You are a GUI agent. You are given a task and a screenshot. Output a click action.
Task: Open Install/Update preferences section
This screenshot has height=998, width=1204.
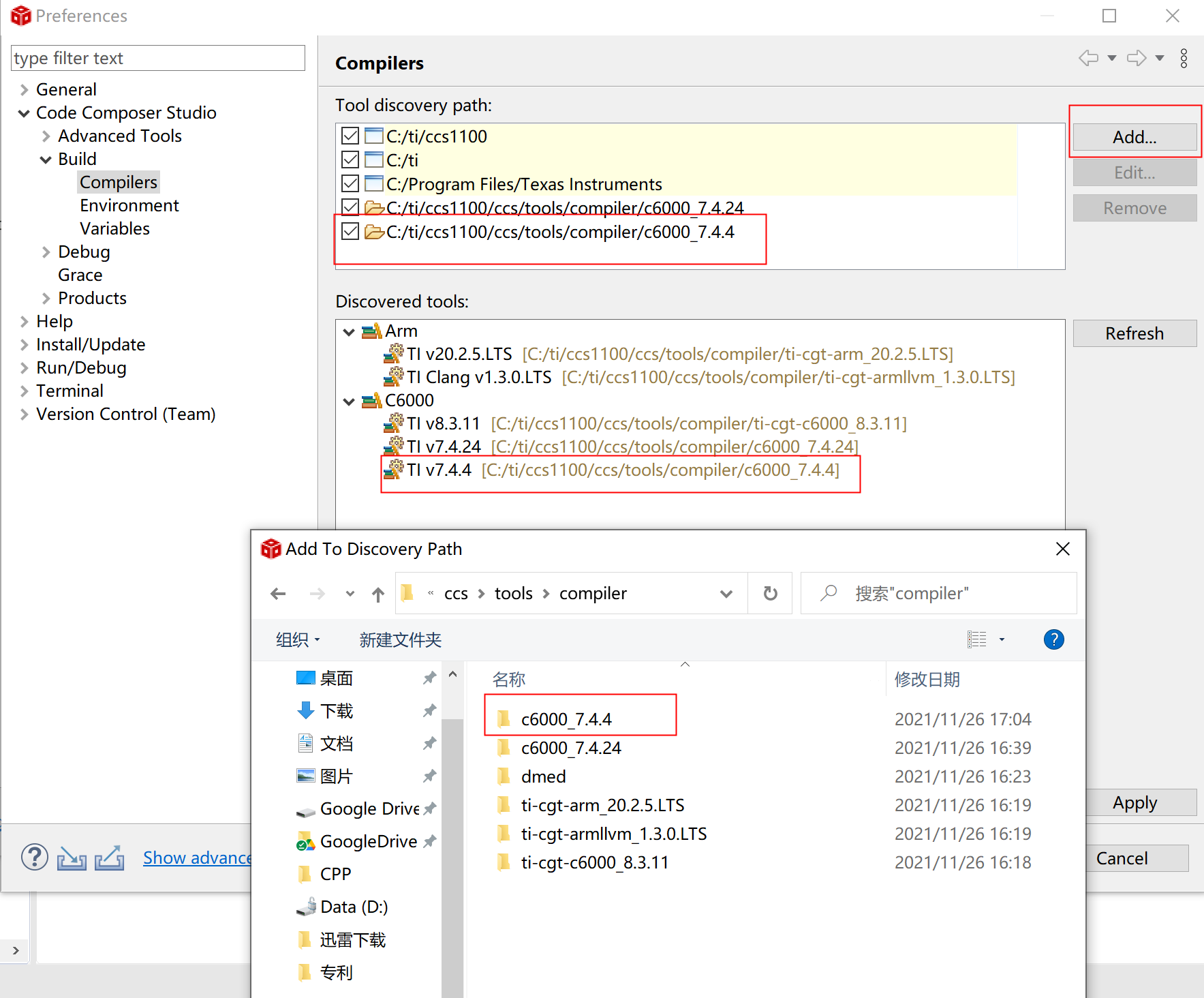[x=90, y=344]
